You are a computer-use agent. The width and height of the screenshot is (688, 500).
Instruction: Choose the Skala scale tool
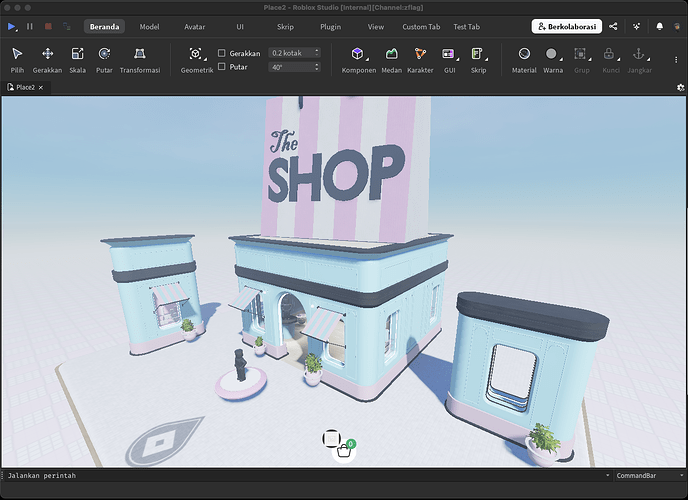(x=77, y=54)
